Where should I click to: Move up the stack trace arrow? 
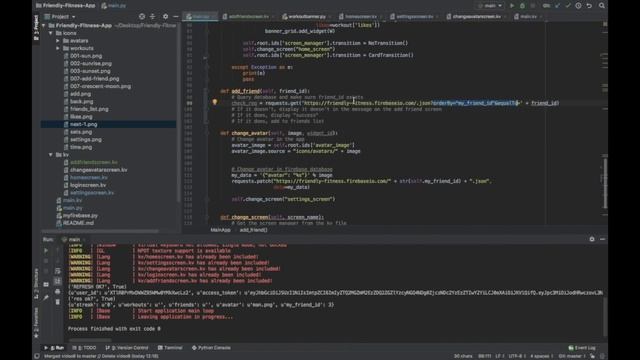[58, 251]
